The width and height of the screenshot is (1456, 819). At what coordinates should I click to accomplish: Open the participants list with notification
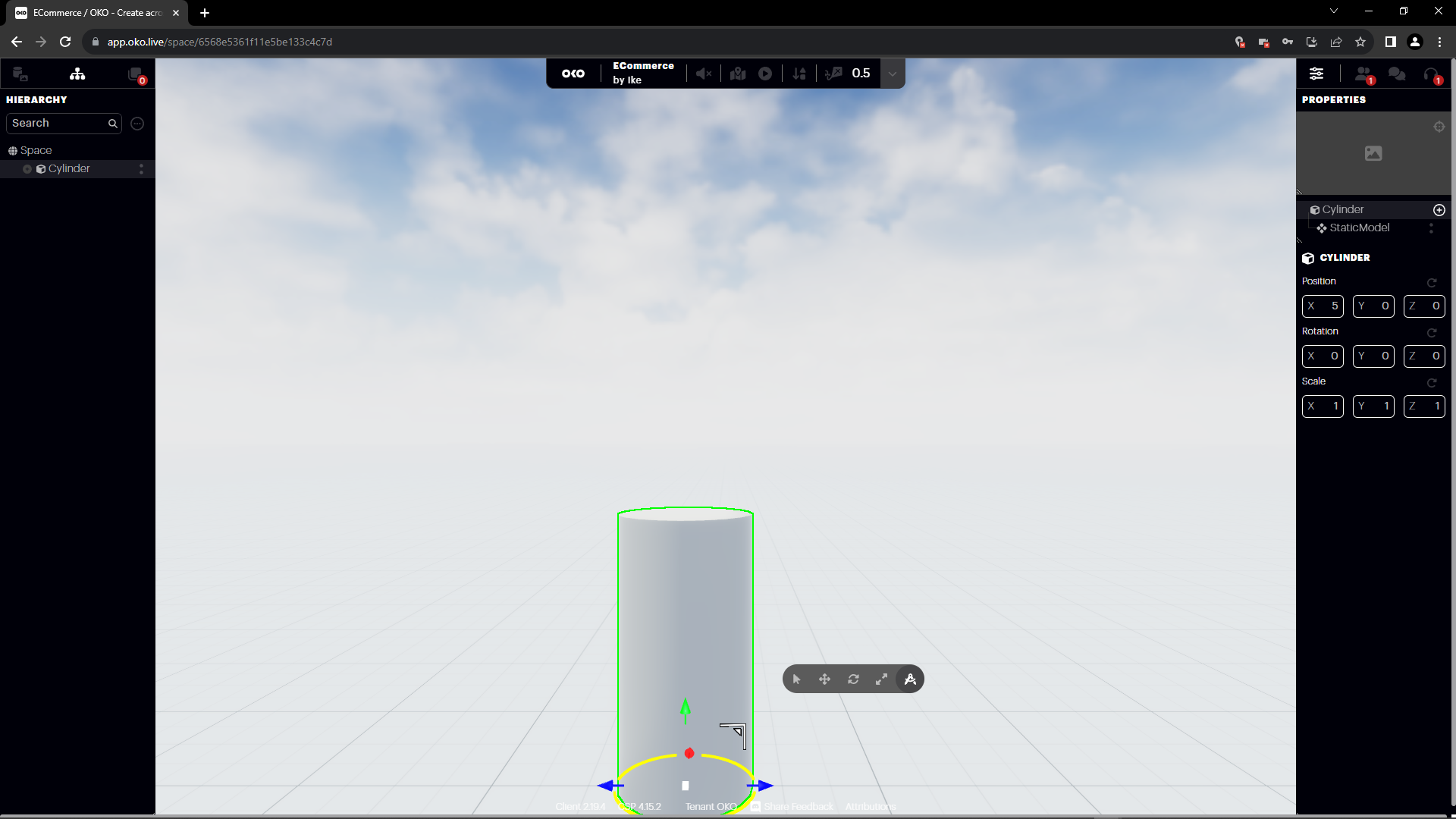(1364, 74)
